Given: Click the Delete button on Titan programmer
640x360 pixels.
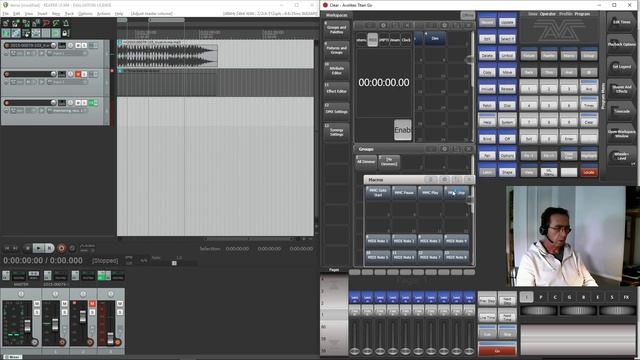Looking at the screenshot, I should (487, 56).
